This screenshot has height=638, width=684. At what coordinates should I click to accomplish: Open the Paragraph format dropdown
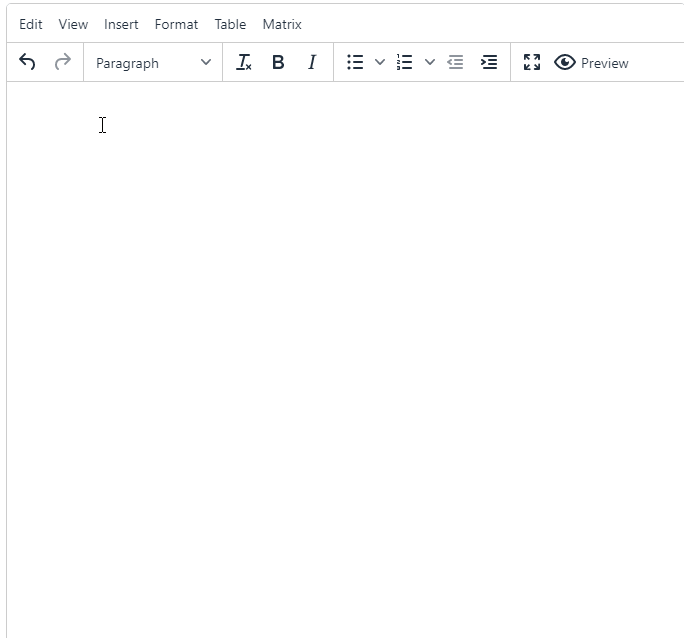[153, 62]
